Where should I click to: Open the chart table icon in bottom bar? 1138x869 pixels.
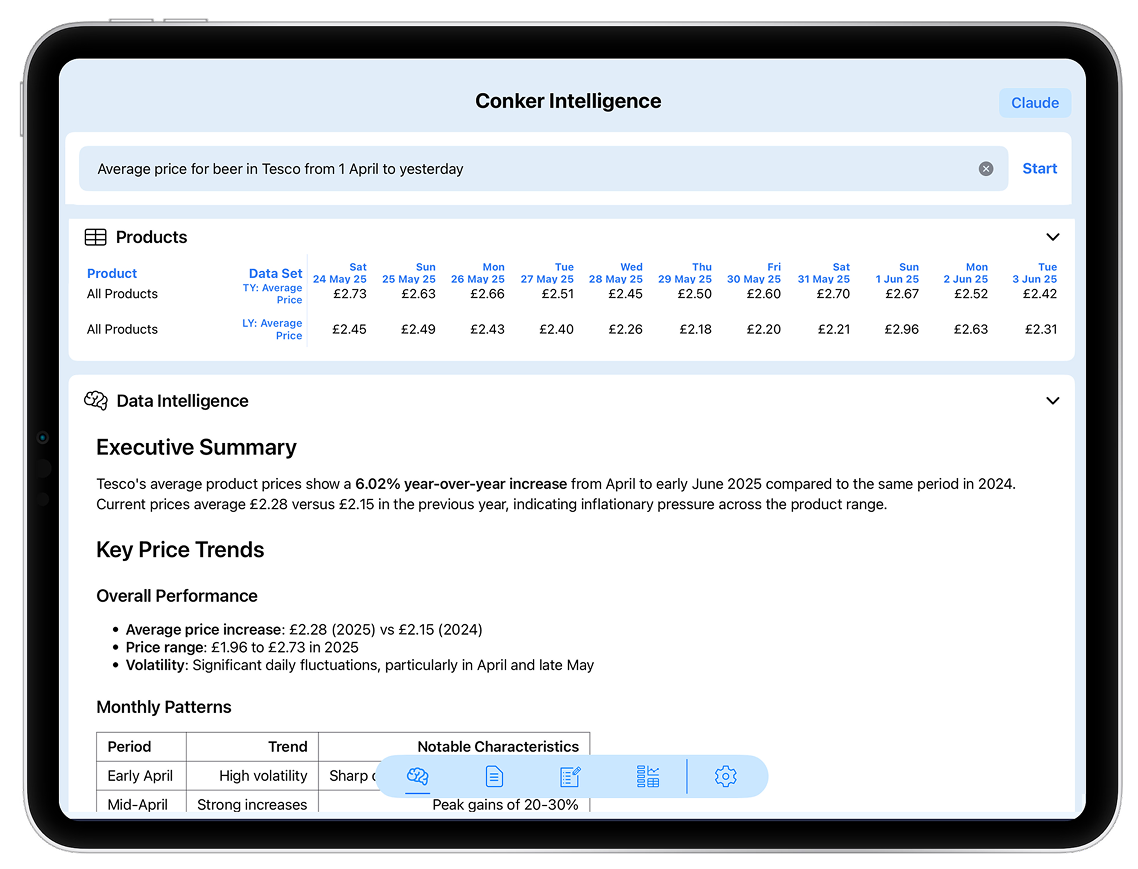tap(647, 776)
